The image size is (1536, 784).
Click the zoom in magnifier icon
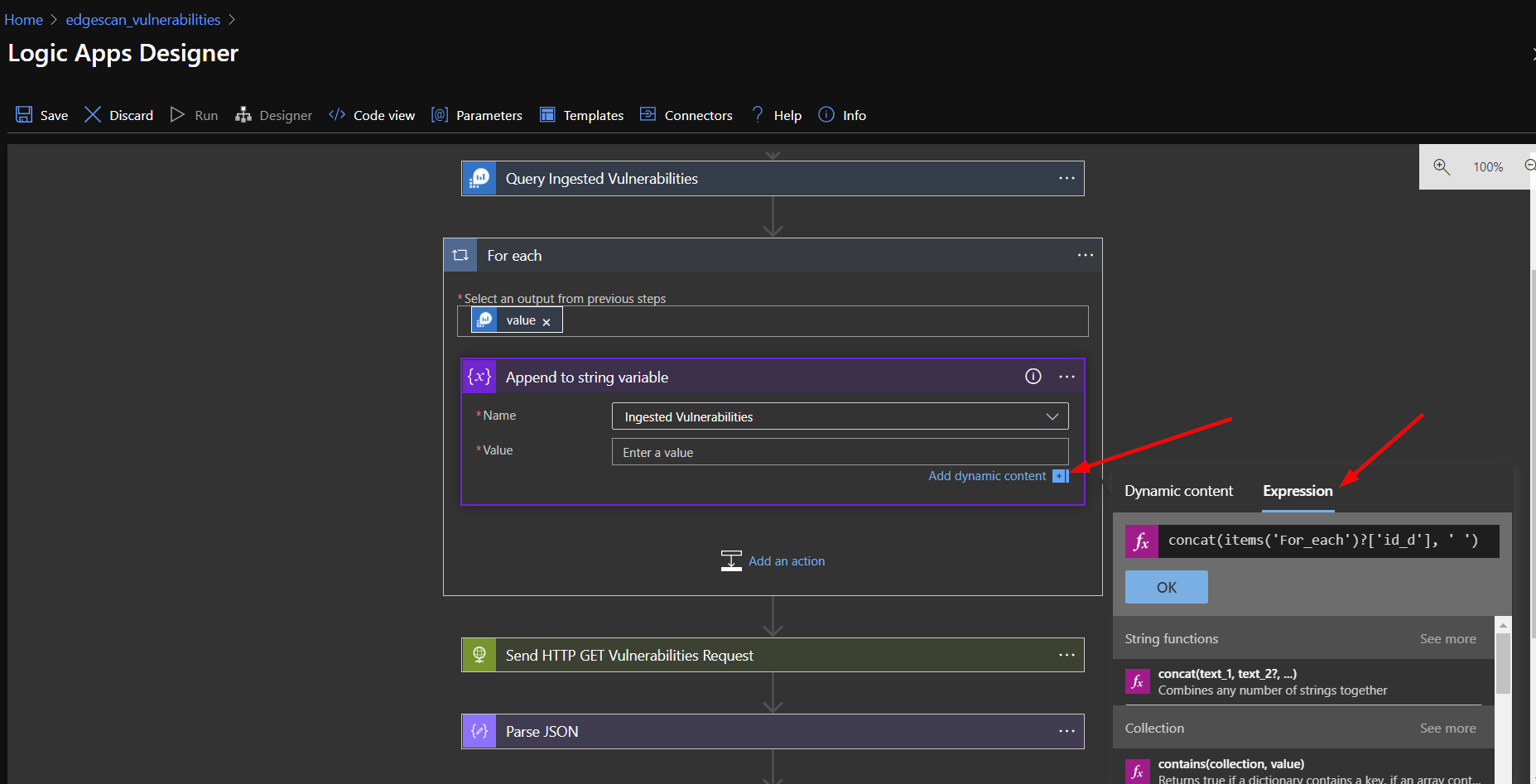(1442, 166)
